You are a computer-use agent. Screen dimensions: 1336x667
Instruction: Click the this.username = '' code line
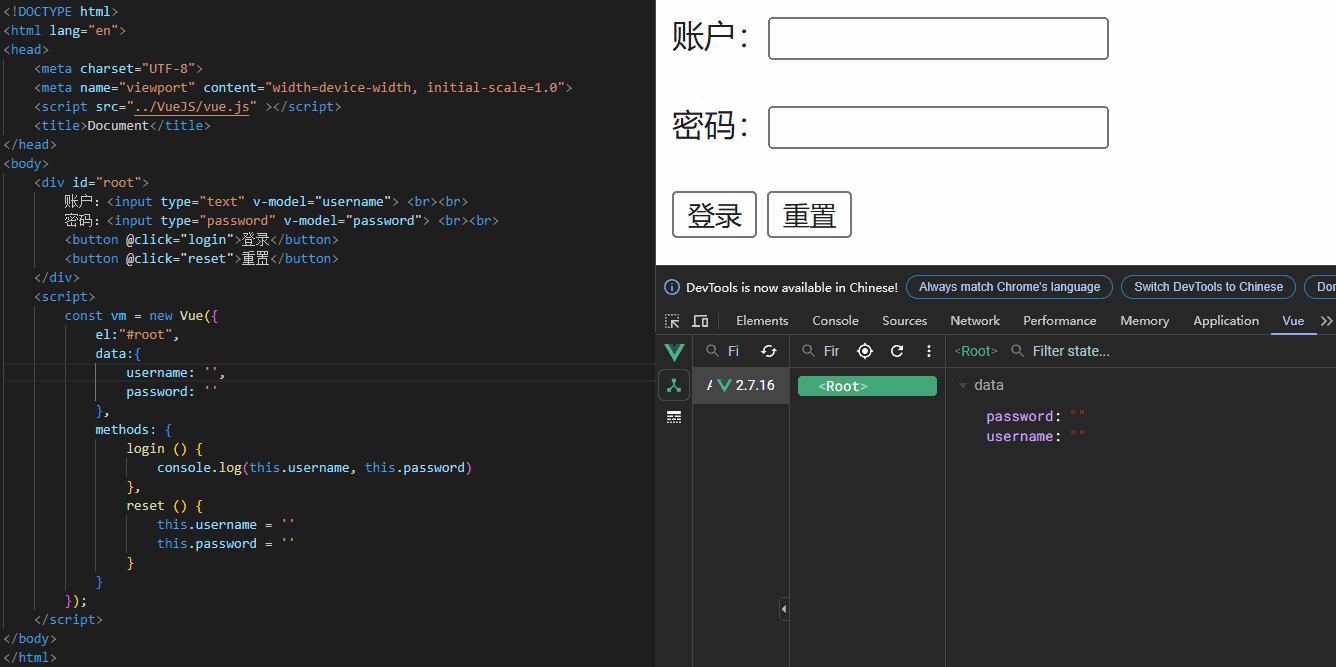226,524
